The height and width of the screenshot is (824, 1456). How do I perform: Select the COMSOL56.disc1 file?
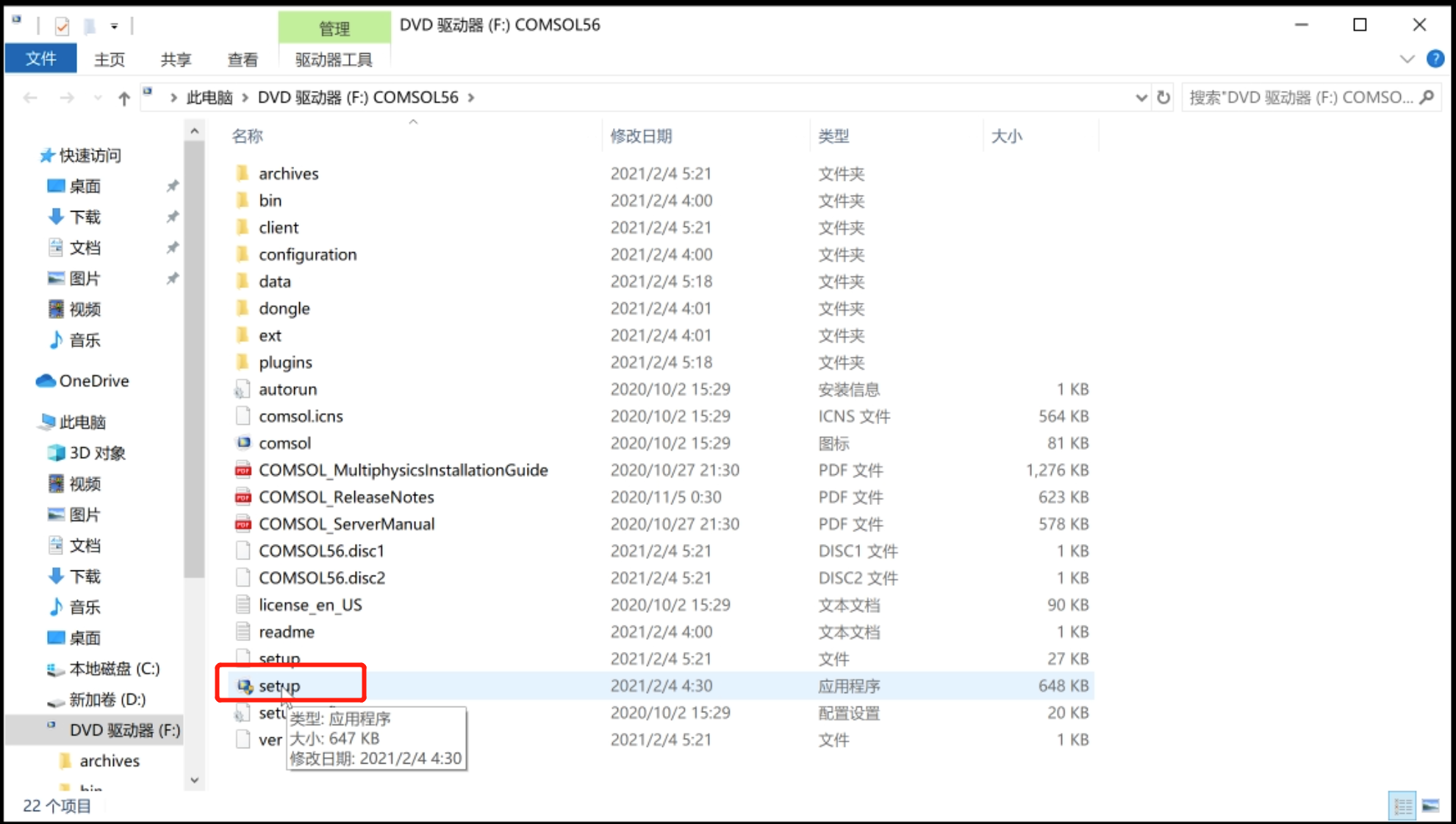point(321,551)
